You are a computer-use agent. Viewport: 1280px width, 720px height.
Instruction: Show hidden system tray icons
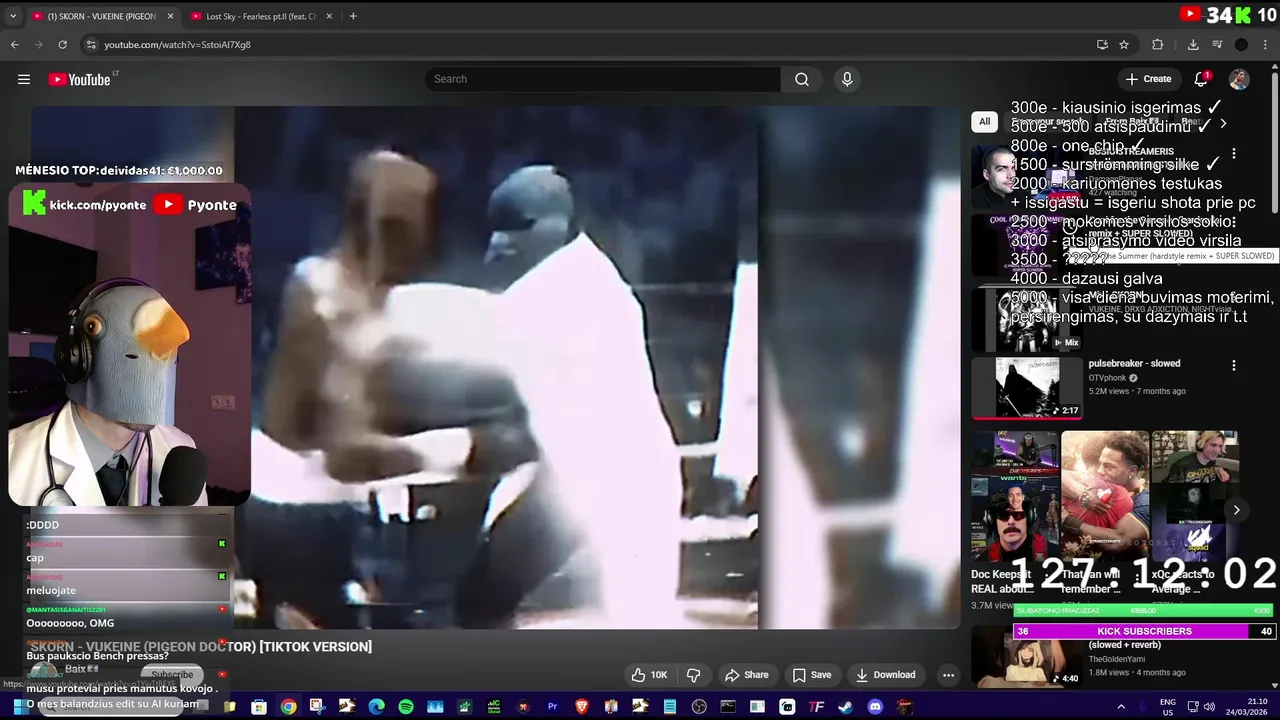1120,707
